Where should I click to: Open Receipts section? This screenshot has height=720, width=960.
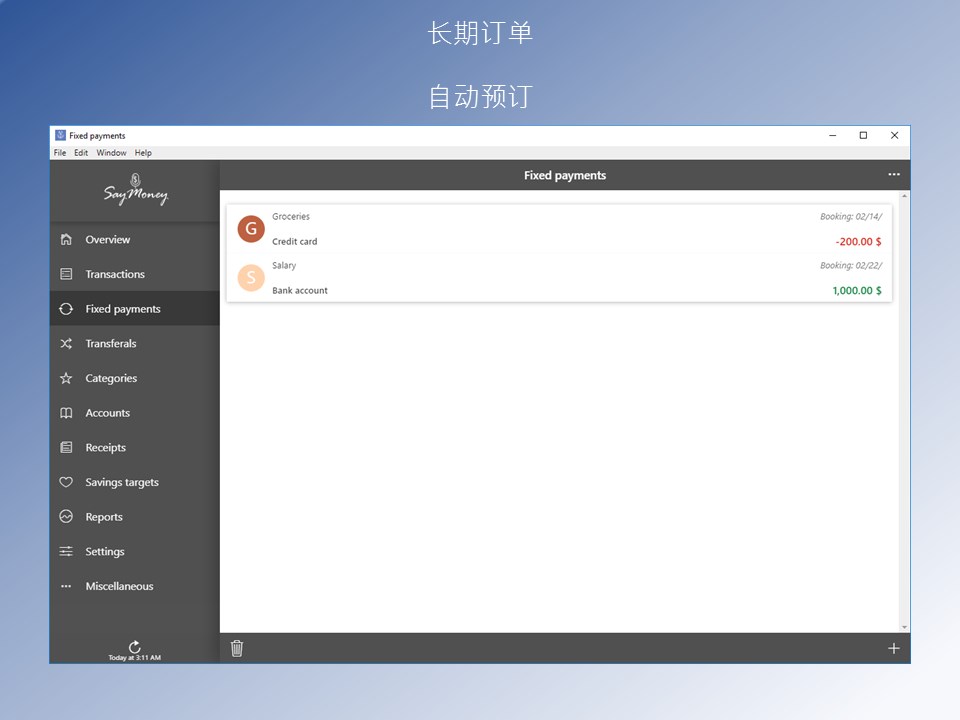135,448
